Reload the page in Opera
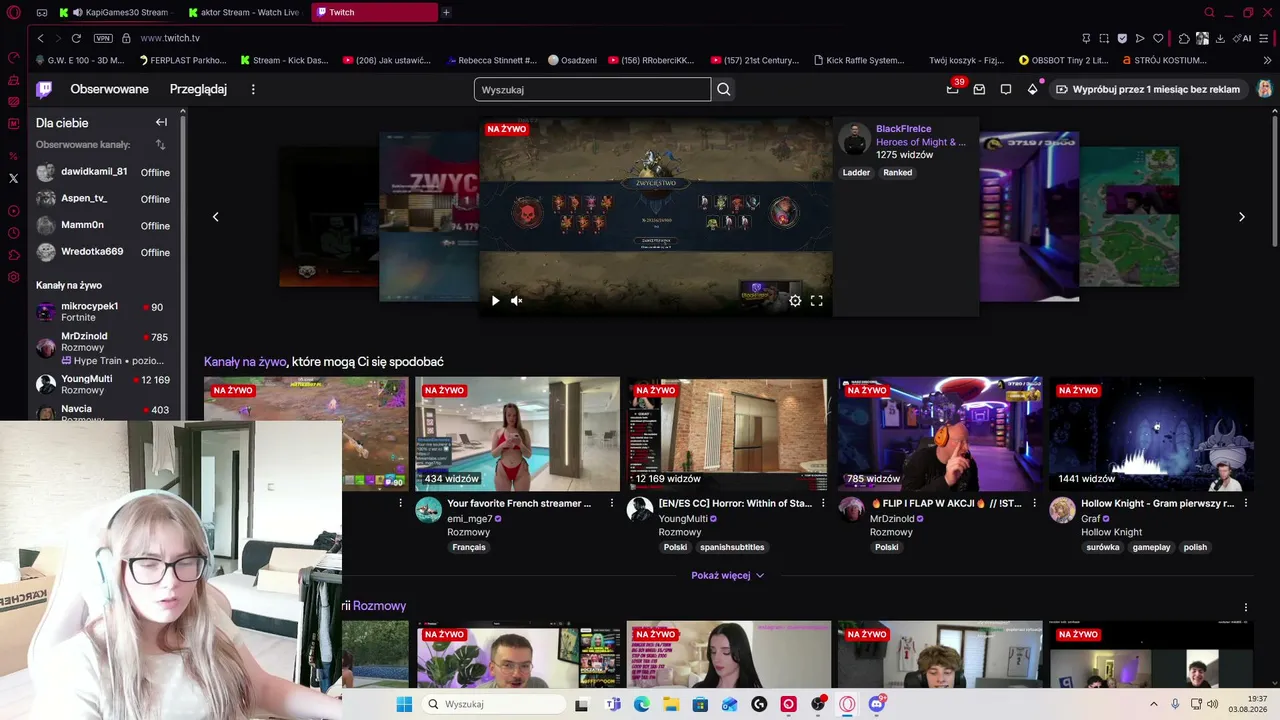This screenshot has height=720, width=1280. pos(76,38)
